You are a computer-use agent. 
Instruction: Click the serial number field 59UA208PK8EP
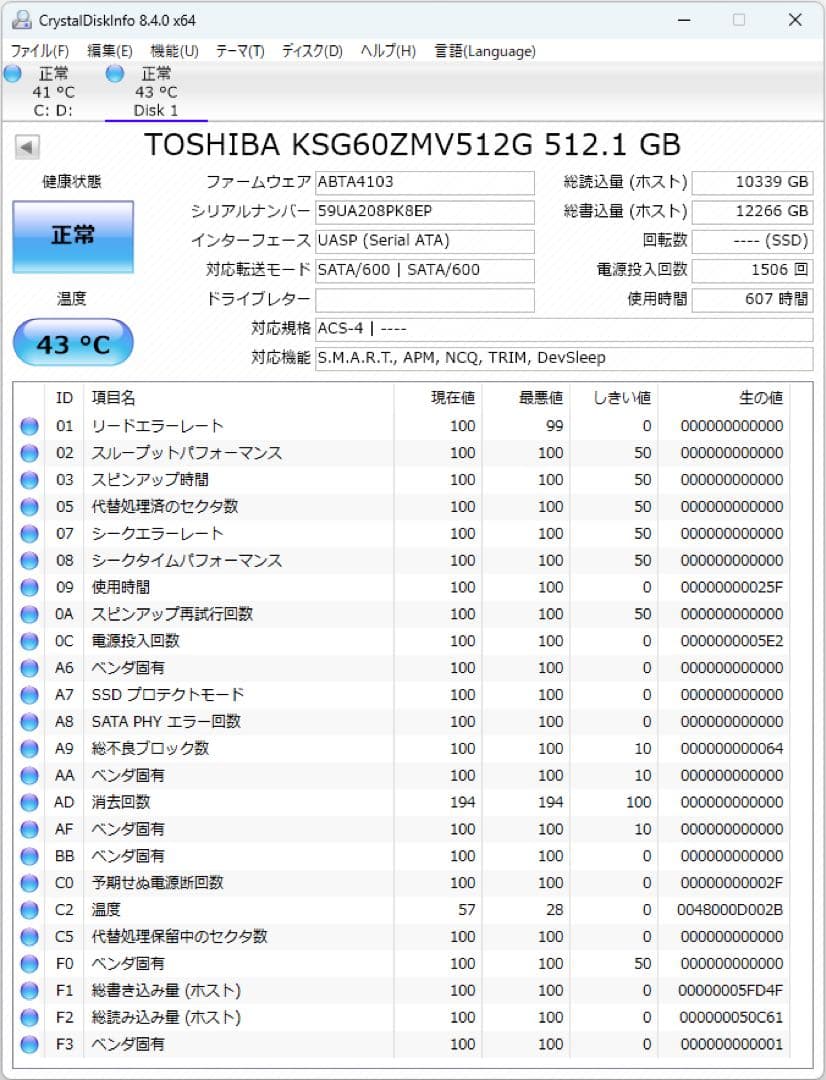(x=424, y=211)
